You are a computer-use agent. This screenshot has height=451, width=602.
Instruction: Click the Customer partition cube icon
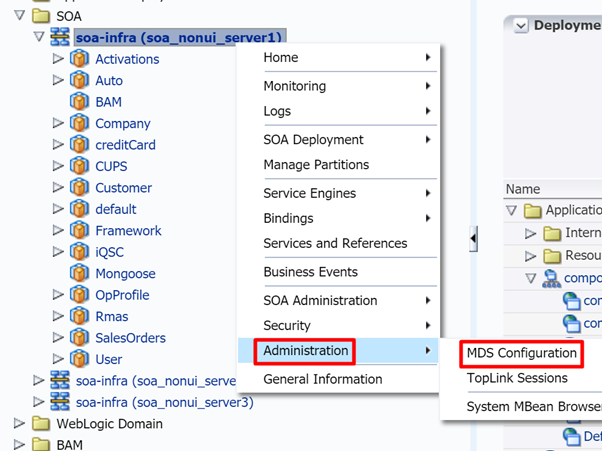point(79,188)
